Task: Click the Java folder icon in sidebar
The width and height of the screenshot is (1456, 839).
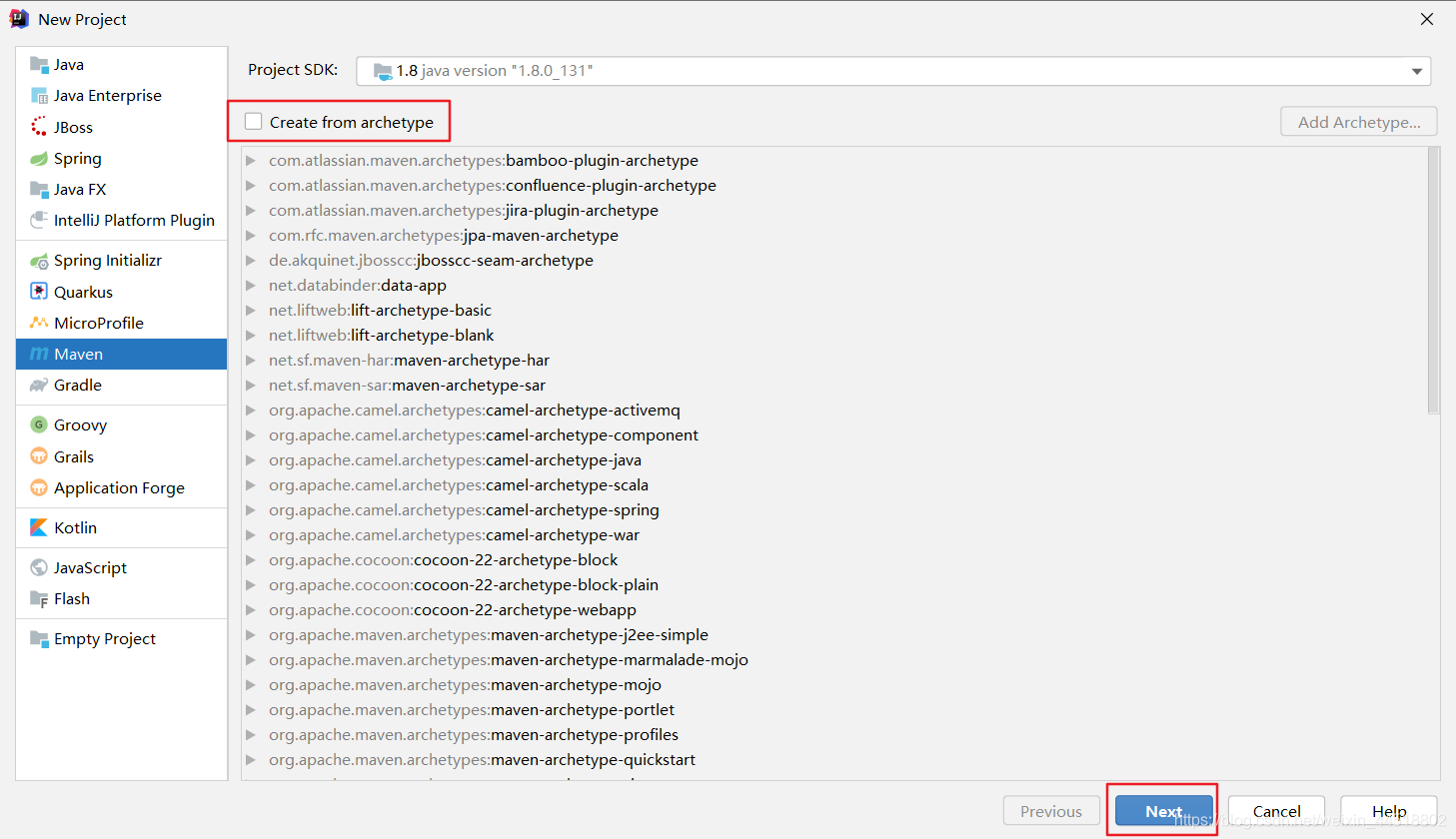Action: tap(39, 65)
